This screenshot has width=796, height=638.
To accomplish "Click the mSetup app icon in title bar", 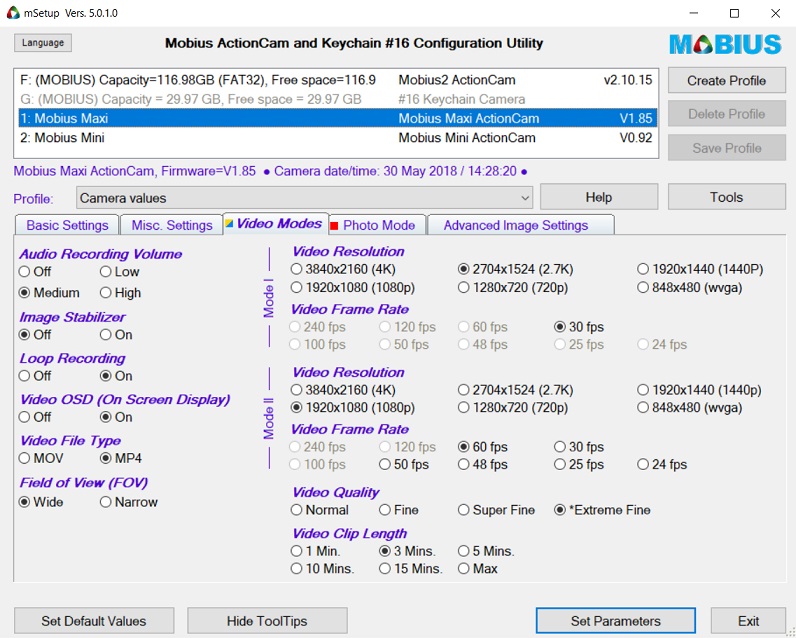I will [x=13, y=13].
